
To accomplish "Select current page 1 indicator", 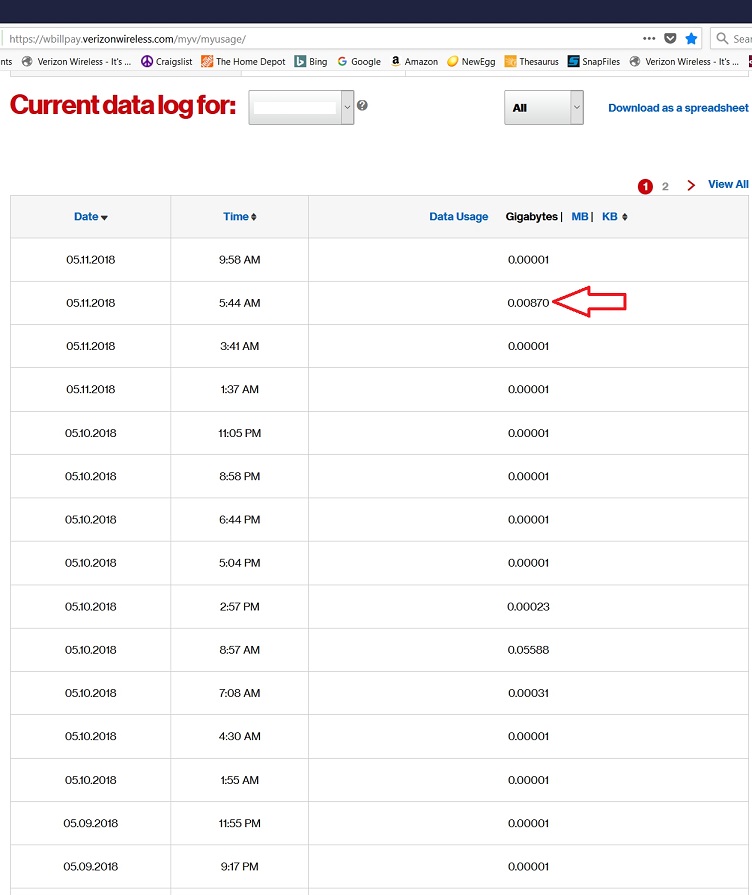I will [645, 186].
